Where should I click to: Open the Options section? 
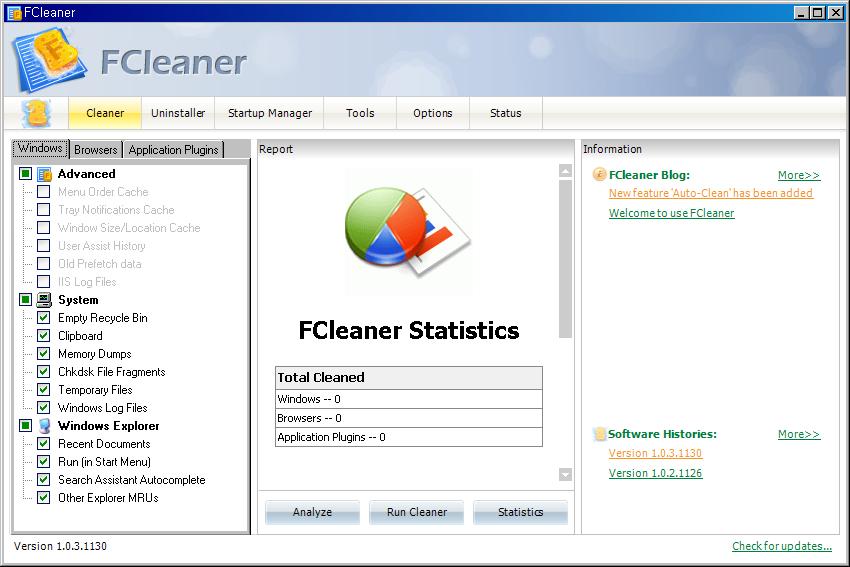pyautogui.click(x=433, y=113)
